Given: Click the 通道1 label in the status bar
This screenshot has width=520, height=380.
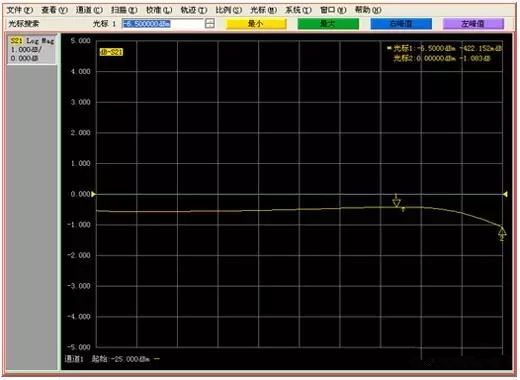Looking at the screenshot, I should 74,359.
